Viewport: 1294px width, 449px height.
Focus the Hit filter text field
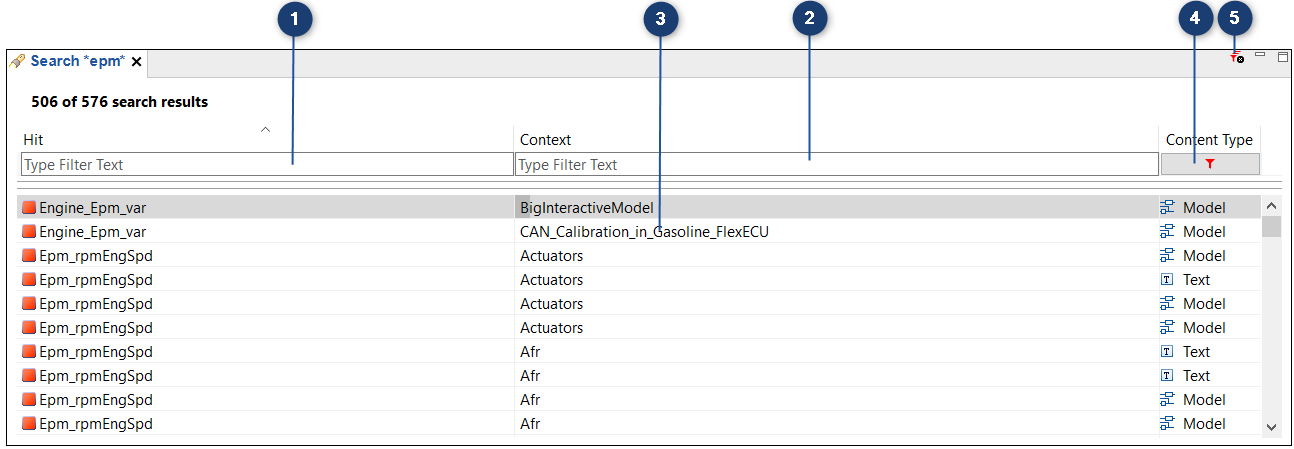click(267, 164)
